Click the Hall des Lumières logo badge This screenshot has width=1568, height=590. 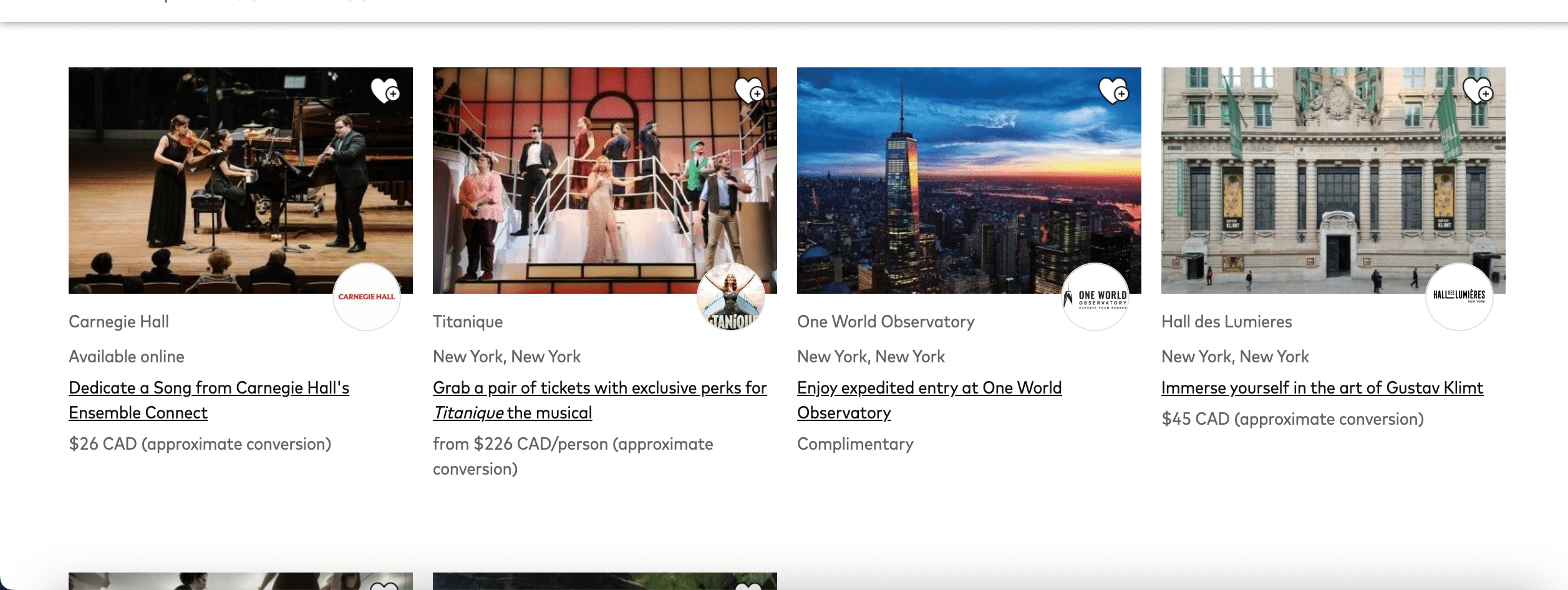pos(1459,297)
